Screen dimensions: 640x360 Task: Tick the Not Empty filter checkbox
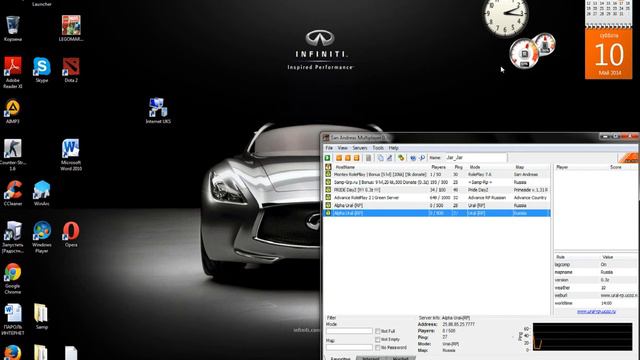click(x=378, y=339)
